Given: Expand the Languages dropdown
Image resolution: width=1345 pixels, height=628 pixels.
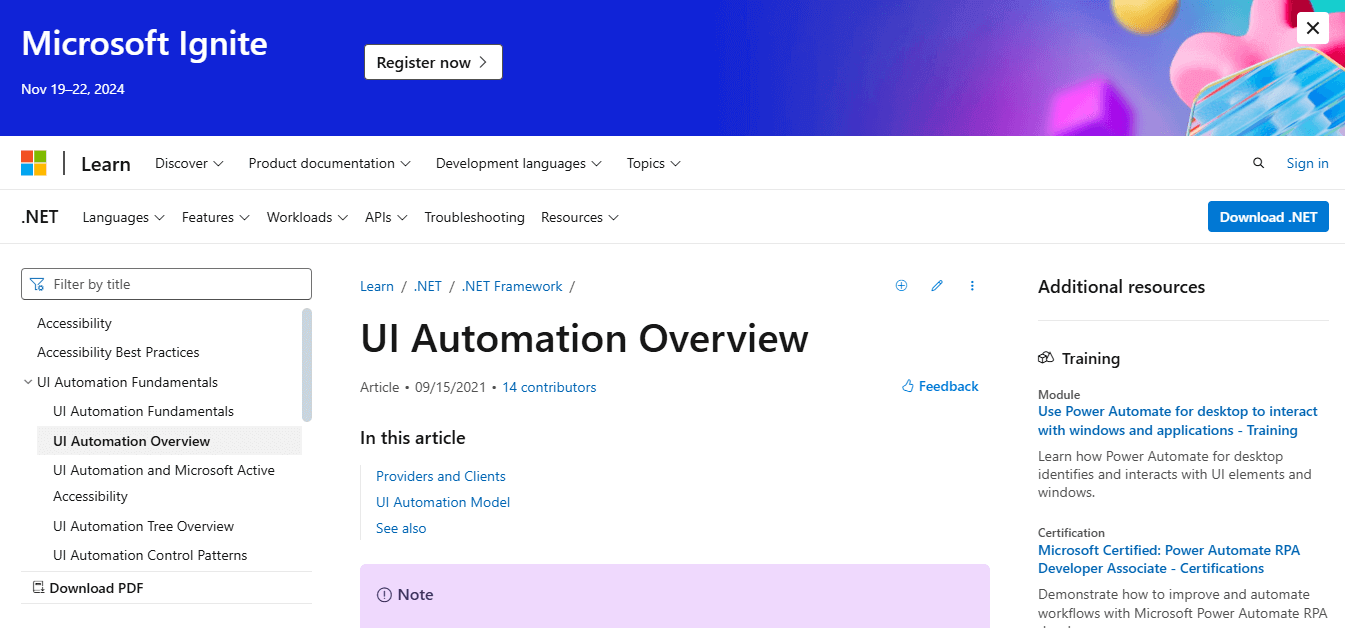Looking at the screenshot, I should click(x=122, y=216).
